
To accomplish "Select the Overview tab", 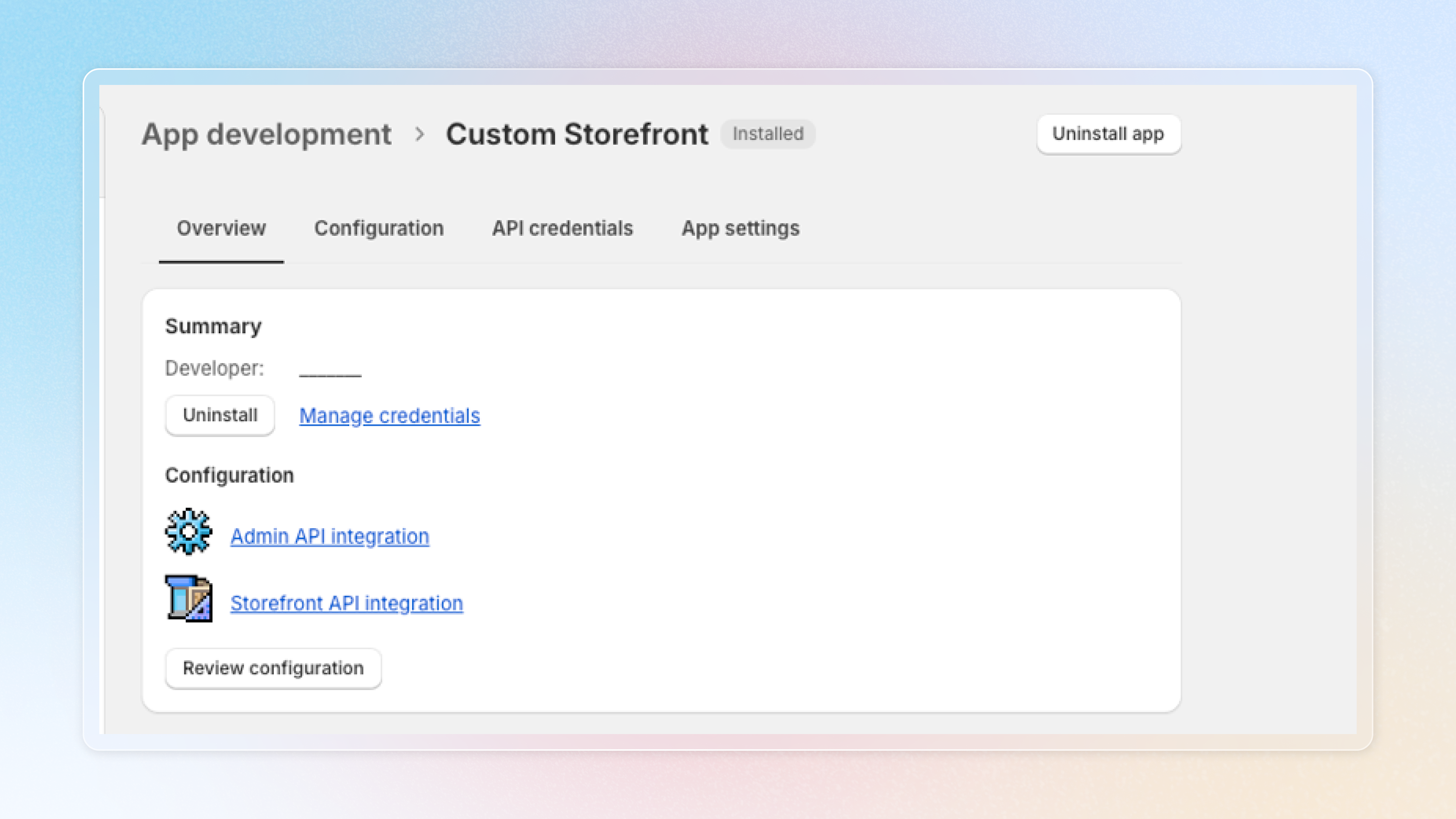I will click(221, 228).
